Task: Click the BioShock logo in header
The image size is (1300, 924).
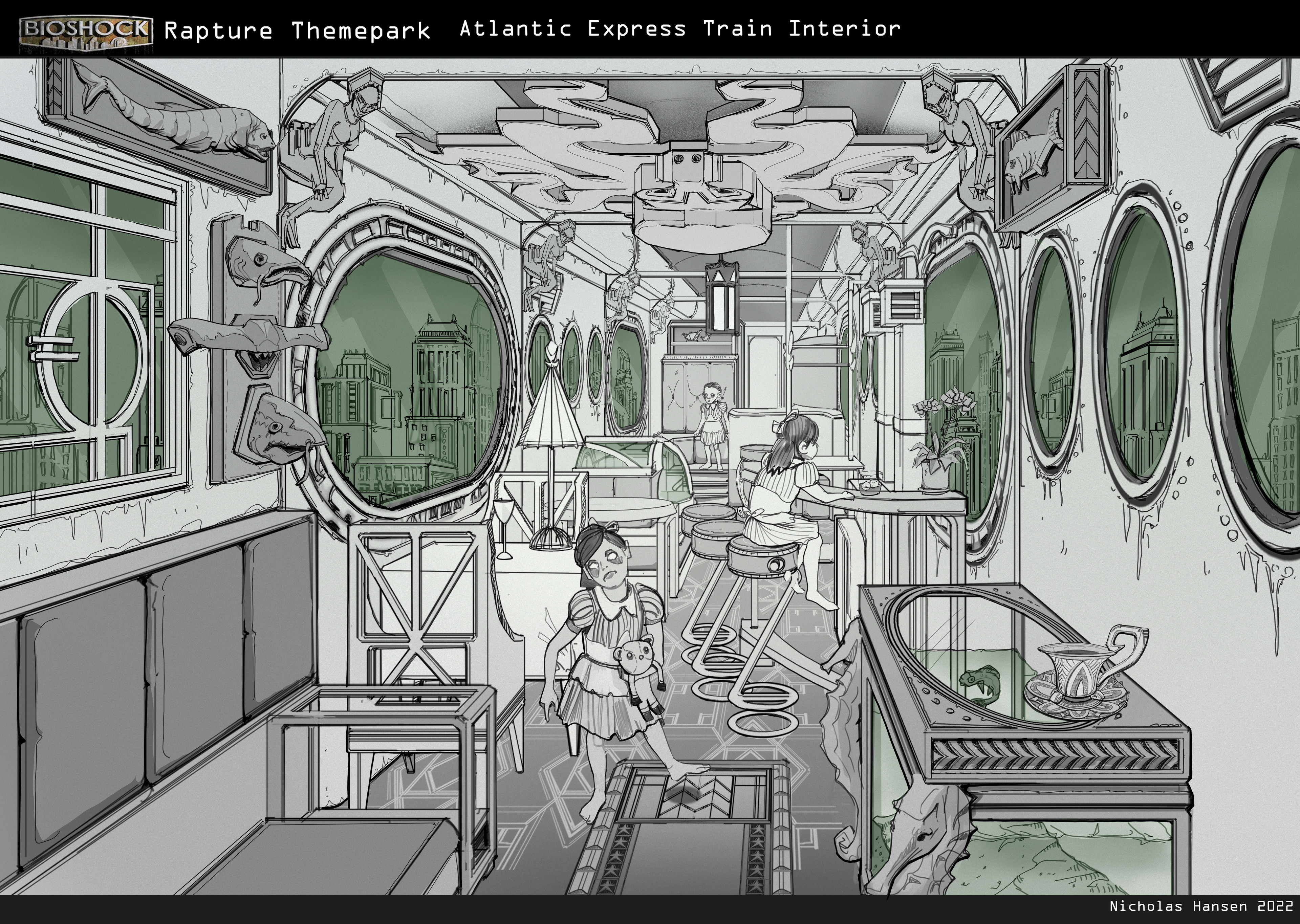Action: (86, 34)
